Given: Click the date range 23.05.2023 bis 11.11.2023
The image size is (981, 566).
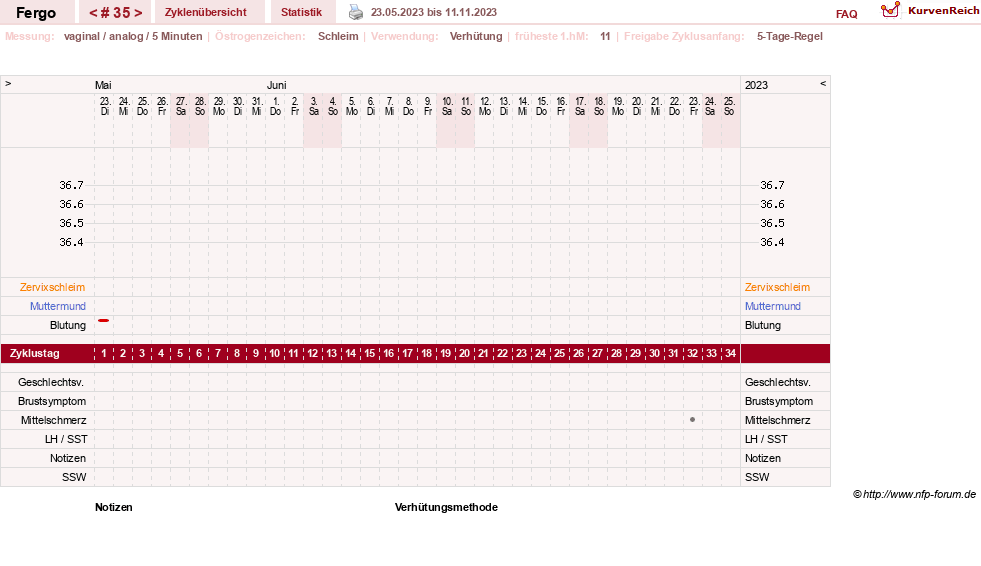Looking at the screenshot, I should click(434, 12).
